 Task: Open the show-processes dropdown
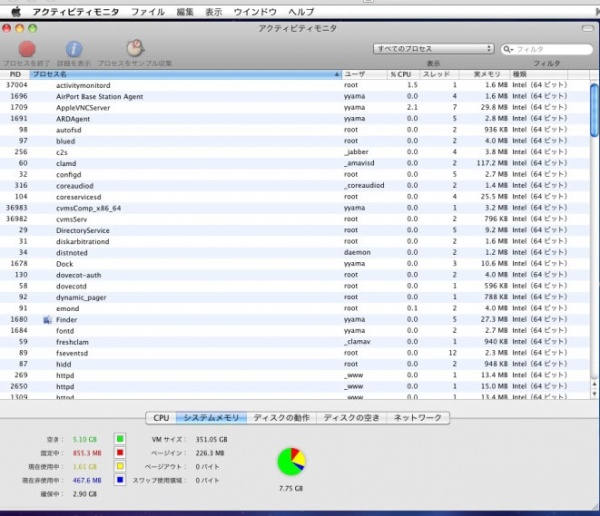point(434,49)
